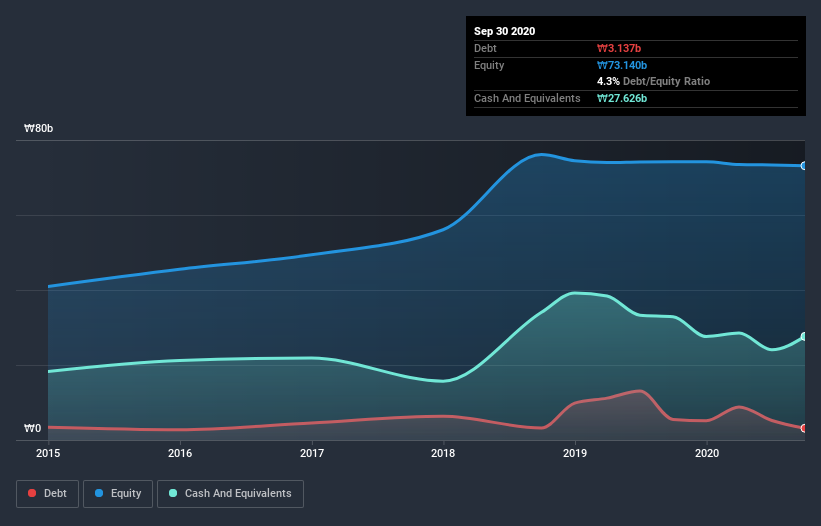Click the ₩0 axis label
This screenshot has width=821, height=526.
[x=32, y=428]
